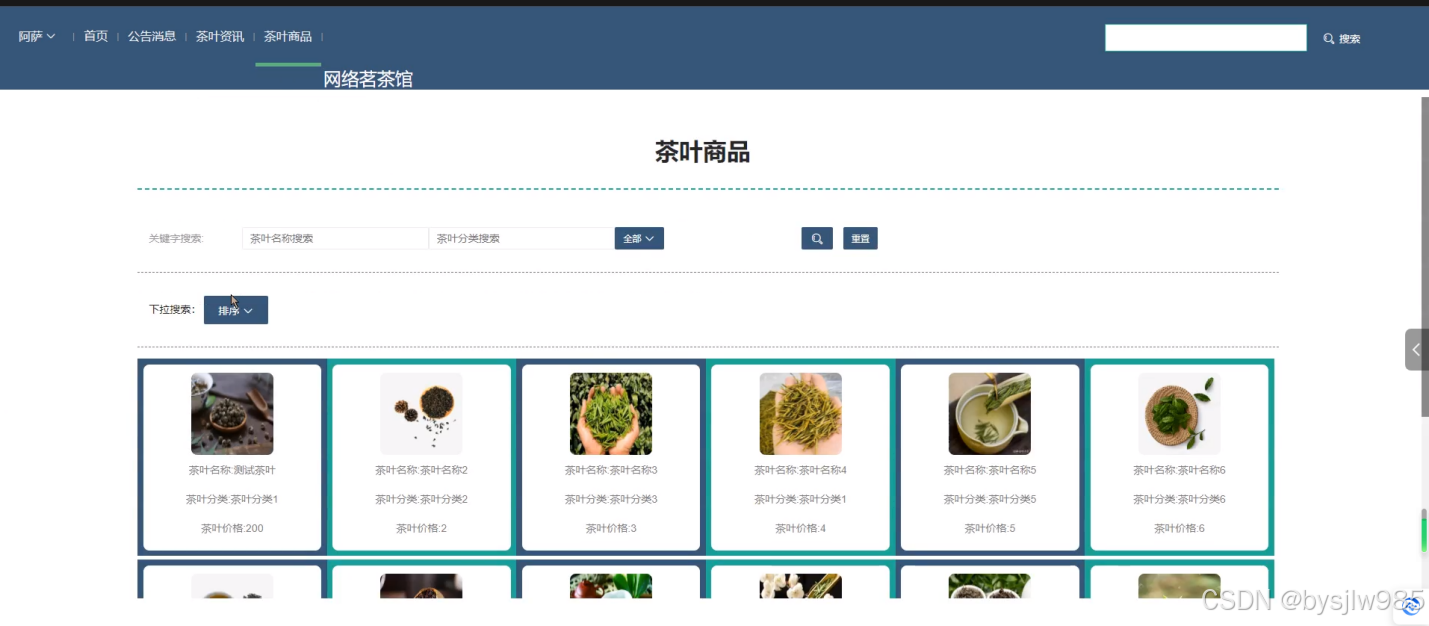The width and height of the screenshot is (1429, 626).
Task: Click the text 茶叶价格:200
Action: click(232, 528)
